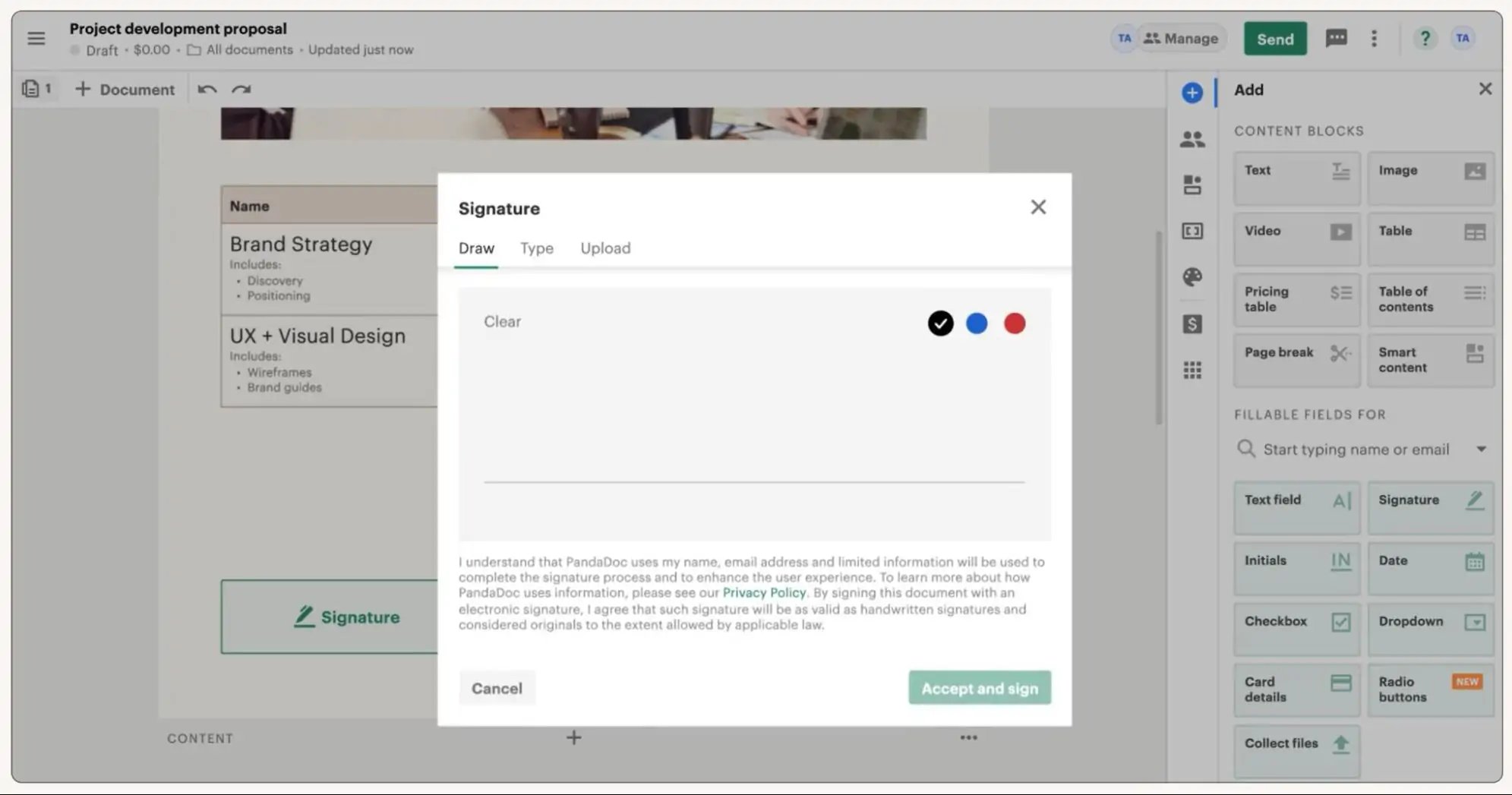
Task: Click the redo arrow icon
Action: (x=241, y=90)
